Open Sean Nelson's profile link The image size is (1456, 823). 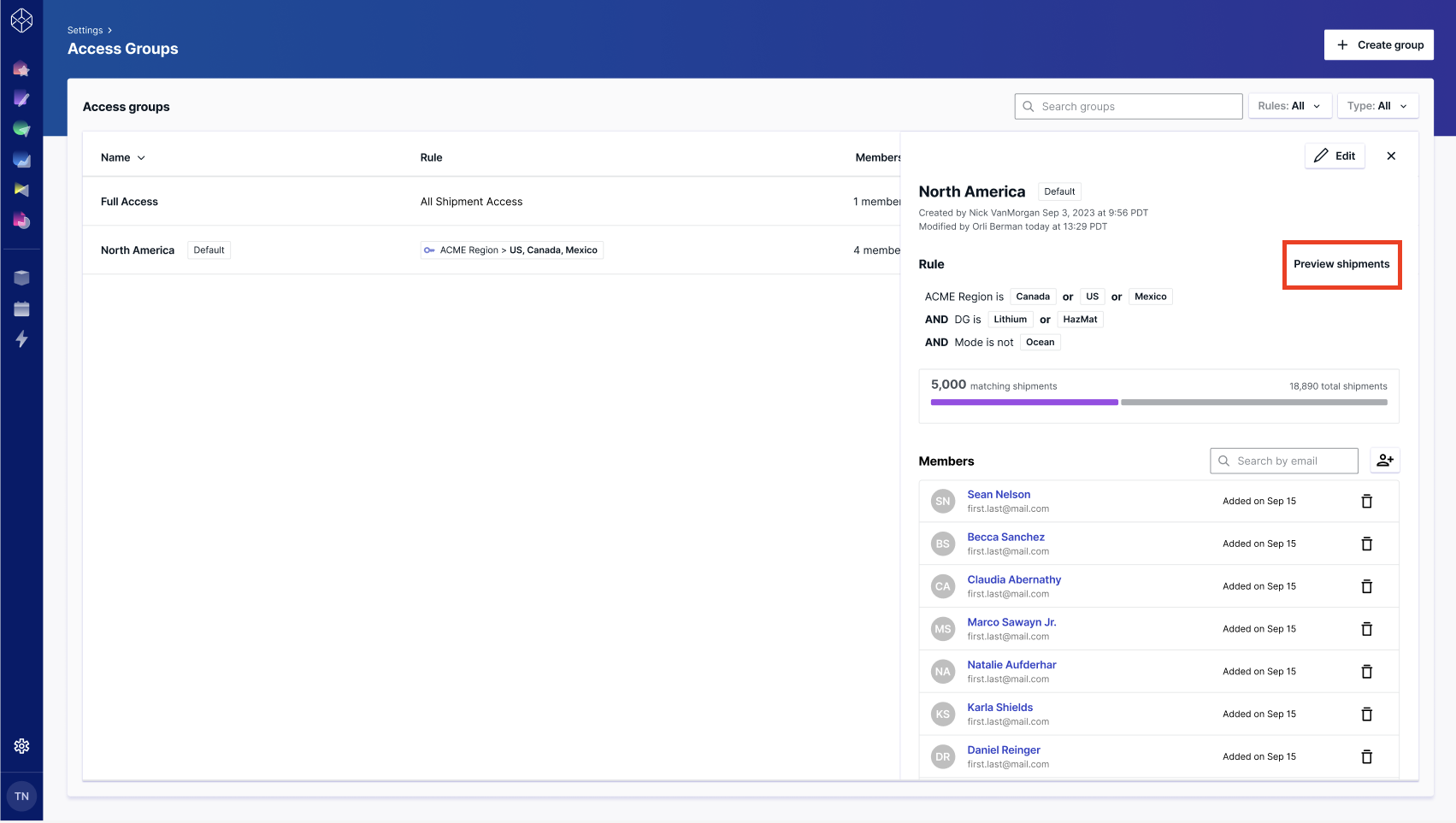999,494
